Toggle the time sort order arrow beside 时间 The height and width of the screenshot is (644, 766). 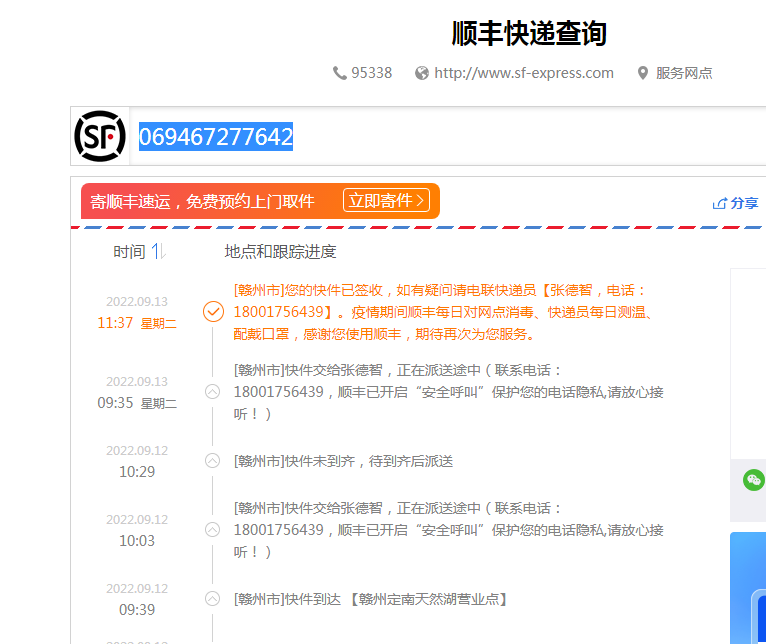coord(158,252)
